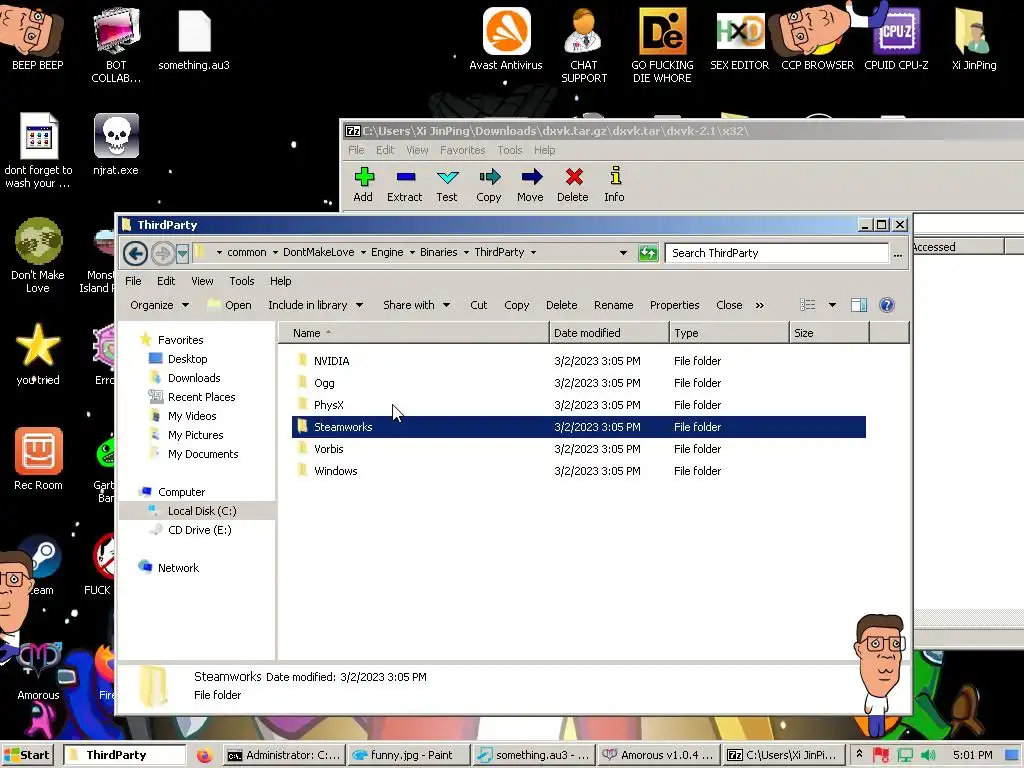
Task: Sort by the Date modified column
Action: (609, 333)
